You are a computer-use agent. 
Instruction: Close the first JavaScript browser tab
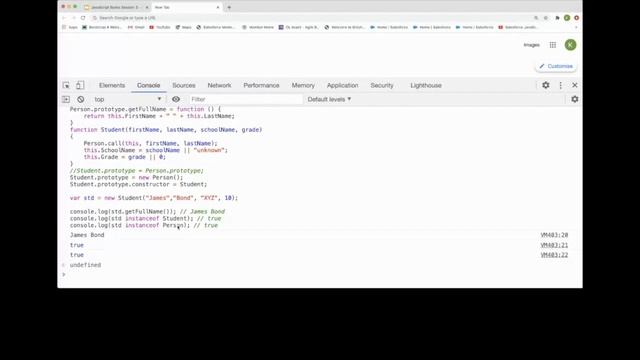coord(147,7)
